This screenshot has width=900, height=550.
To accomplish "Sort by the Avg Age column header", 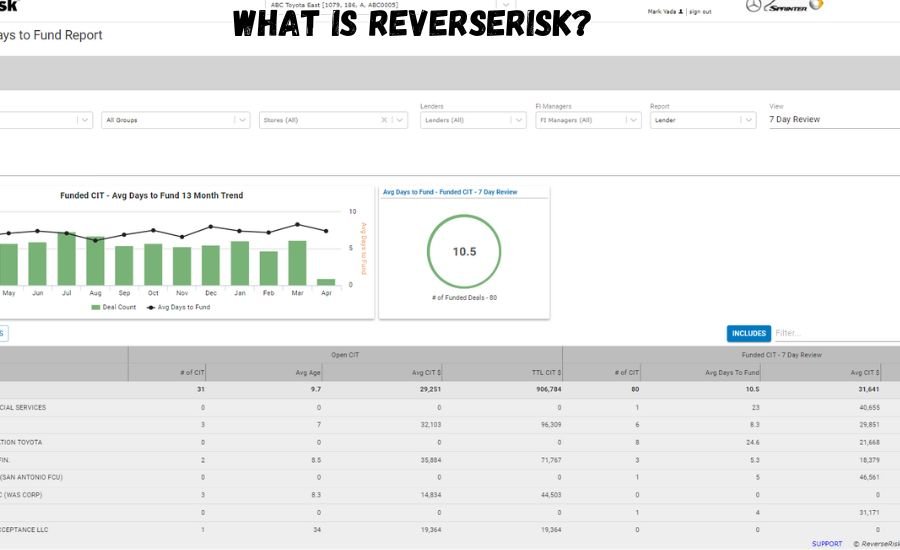I will point(308,373).
